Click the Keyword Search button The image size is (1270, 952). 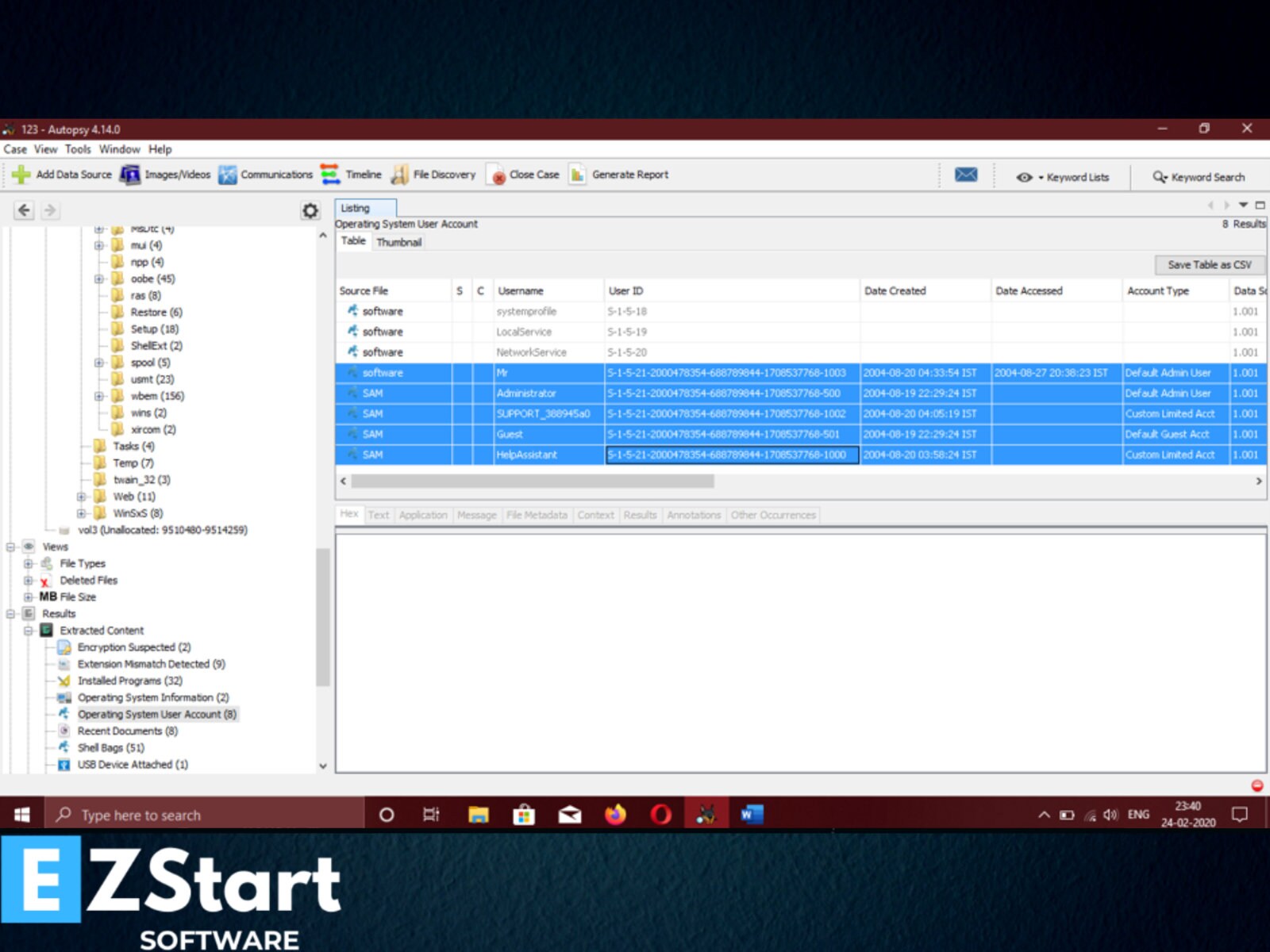[1199, 177]
